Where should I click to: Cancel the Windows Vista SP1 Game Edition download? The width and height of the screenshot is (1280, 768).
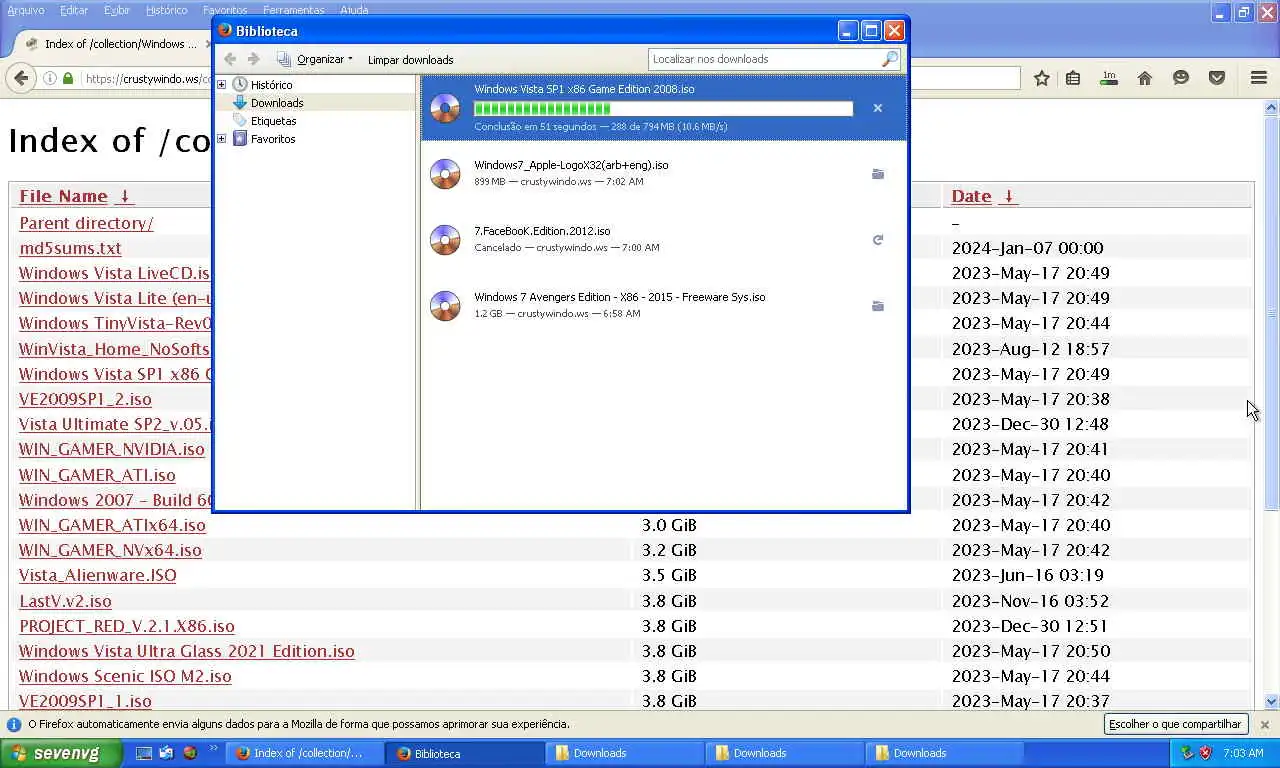[877, 108]
